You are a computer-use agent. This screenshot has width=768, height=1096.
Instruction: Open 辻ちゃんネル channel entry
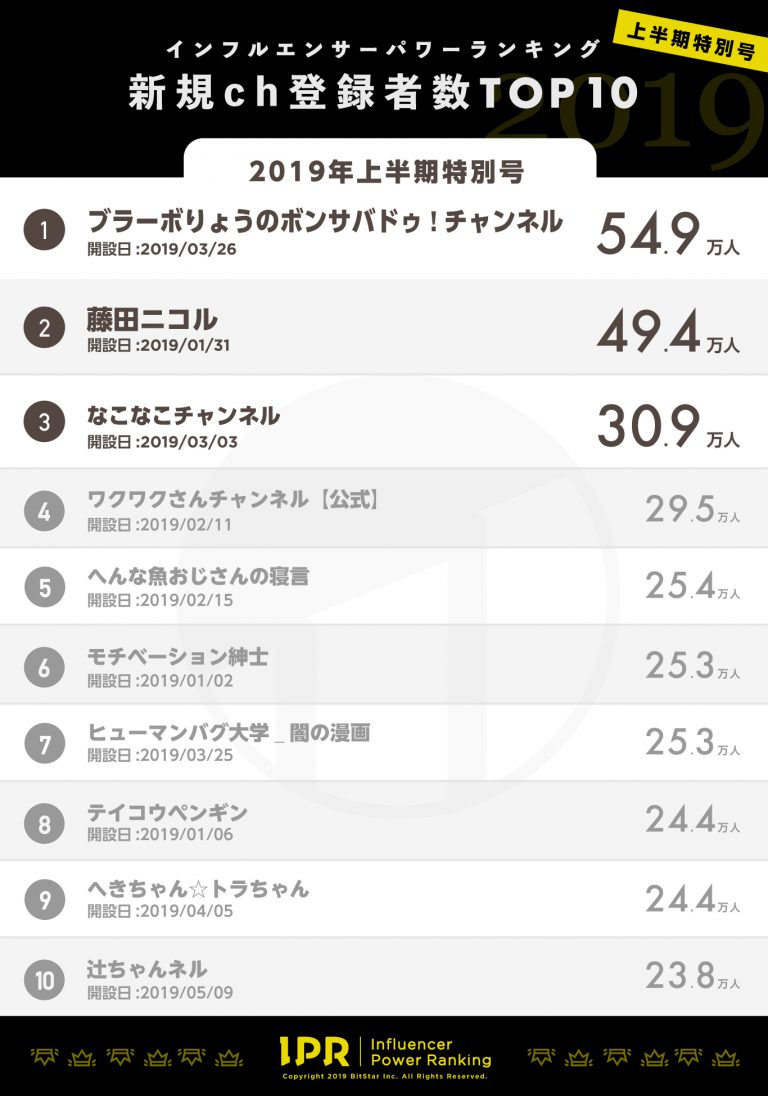coord(147,969)
